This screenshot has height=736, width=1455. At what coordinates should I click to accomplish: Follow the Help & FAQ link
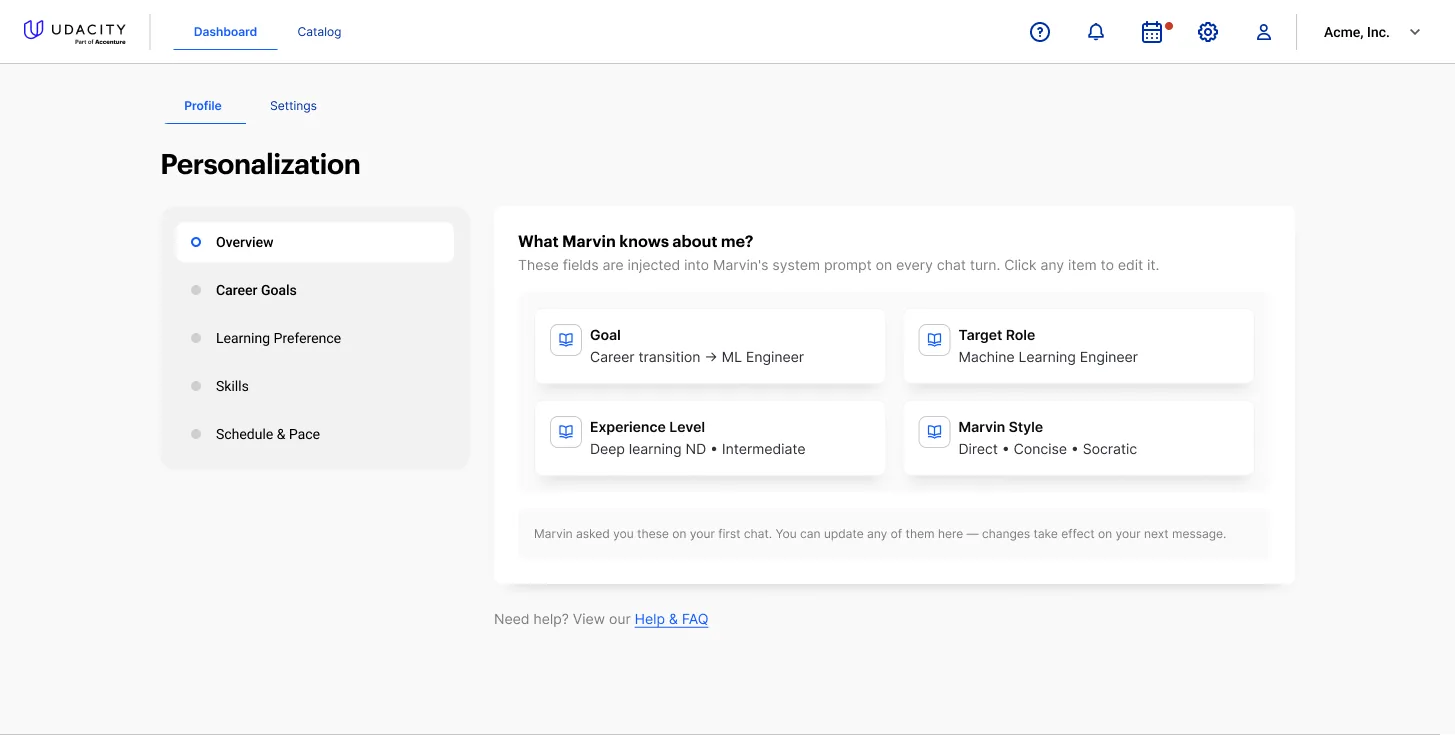(x=671, y=619)
